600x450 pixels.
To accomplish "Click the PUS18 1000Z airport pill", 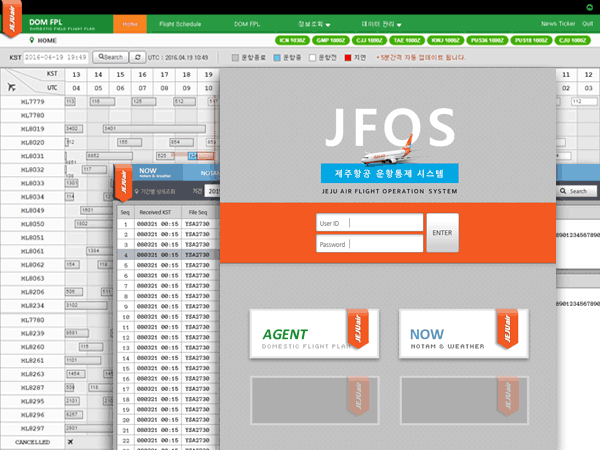I will point(531,40).
